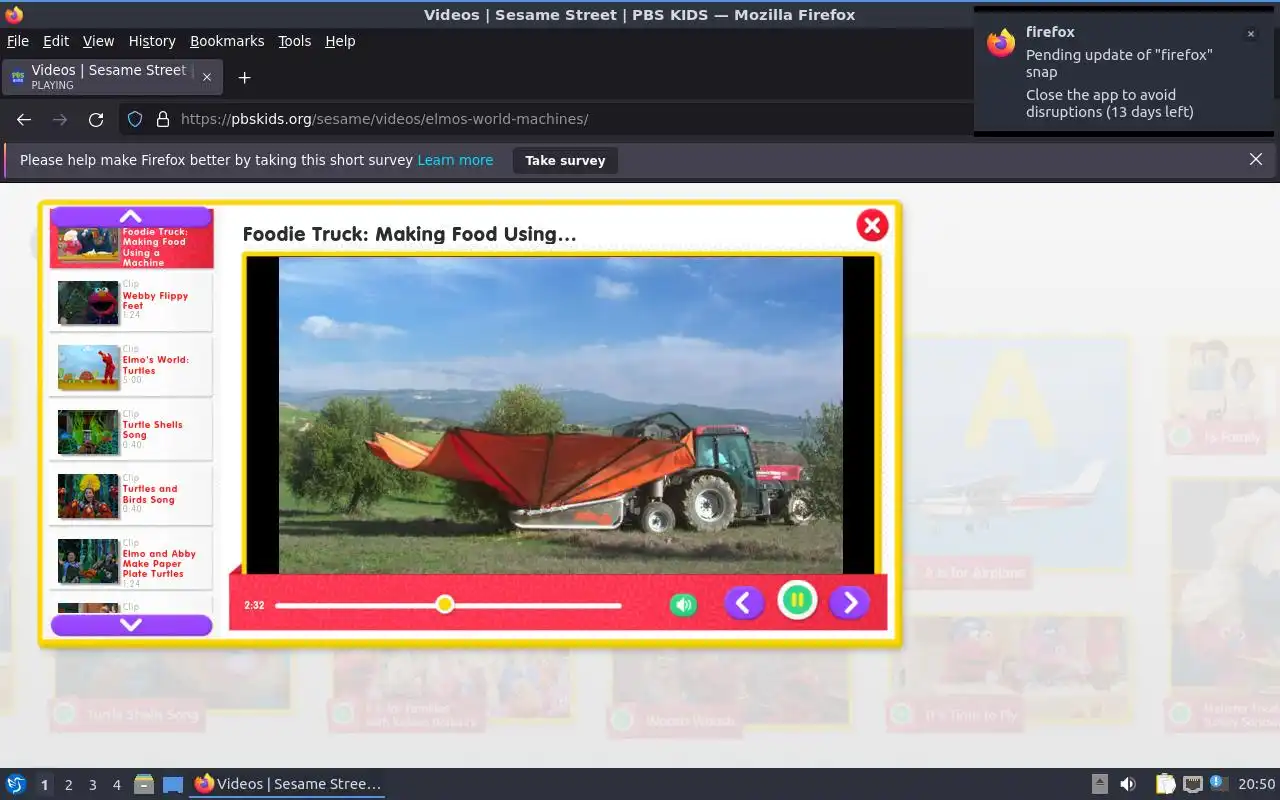This screenshot has width=1280, height=800.
Task: Click the Foodie Truck video title heading
Action: [410, 234]
